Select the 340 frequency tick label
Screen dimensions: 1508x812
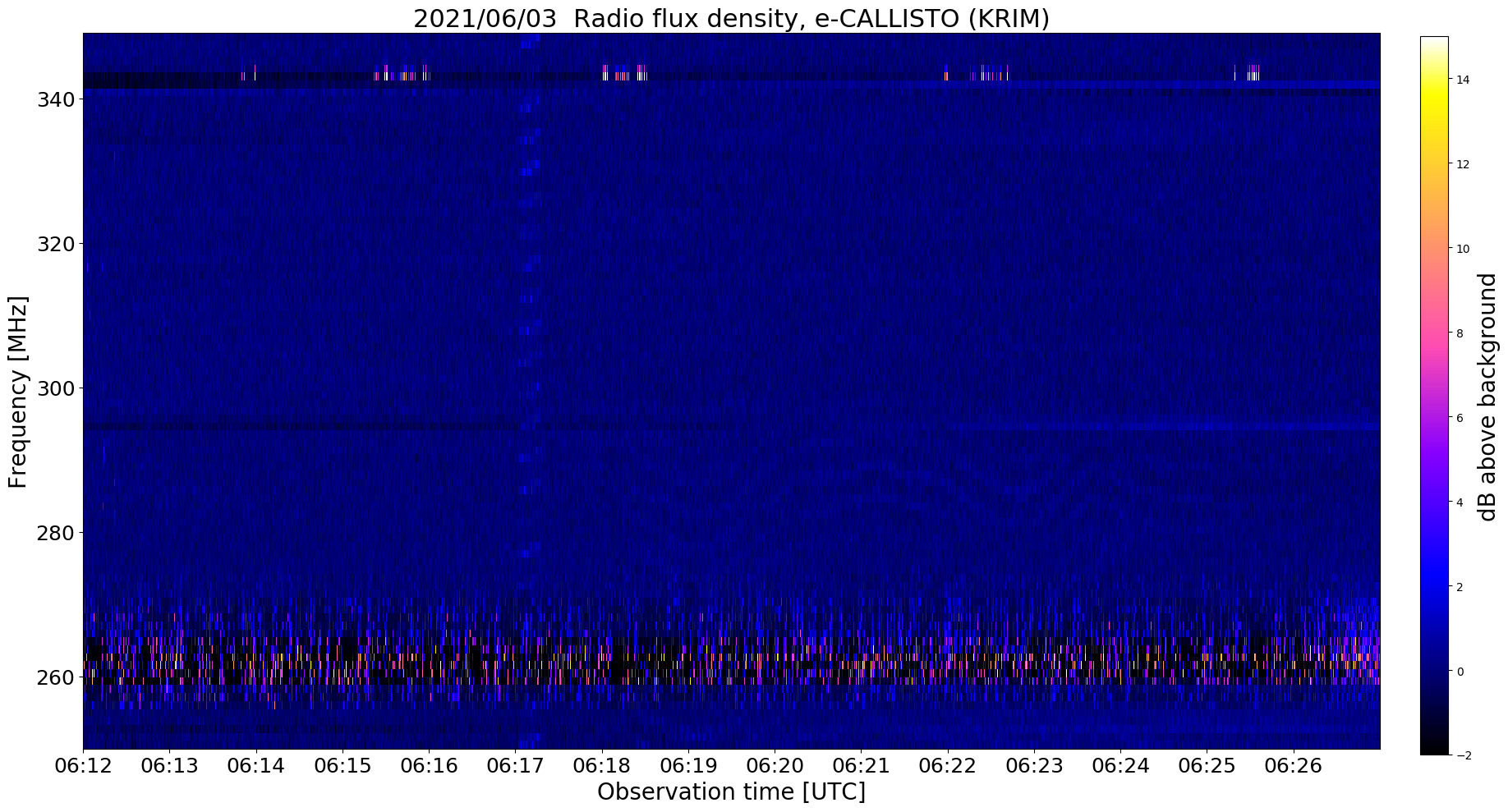point(56,99)
